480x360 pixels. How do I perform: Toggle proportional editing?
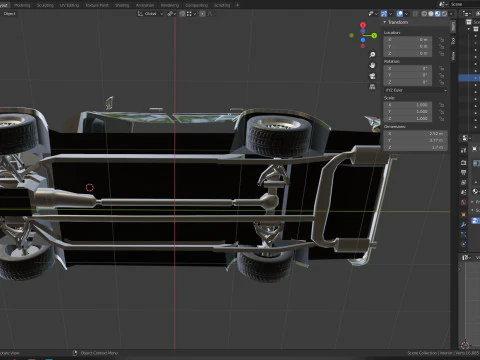pos(202,14)
